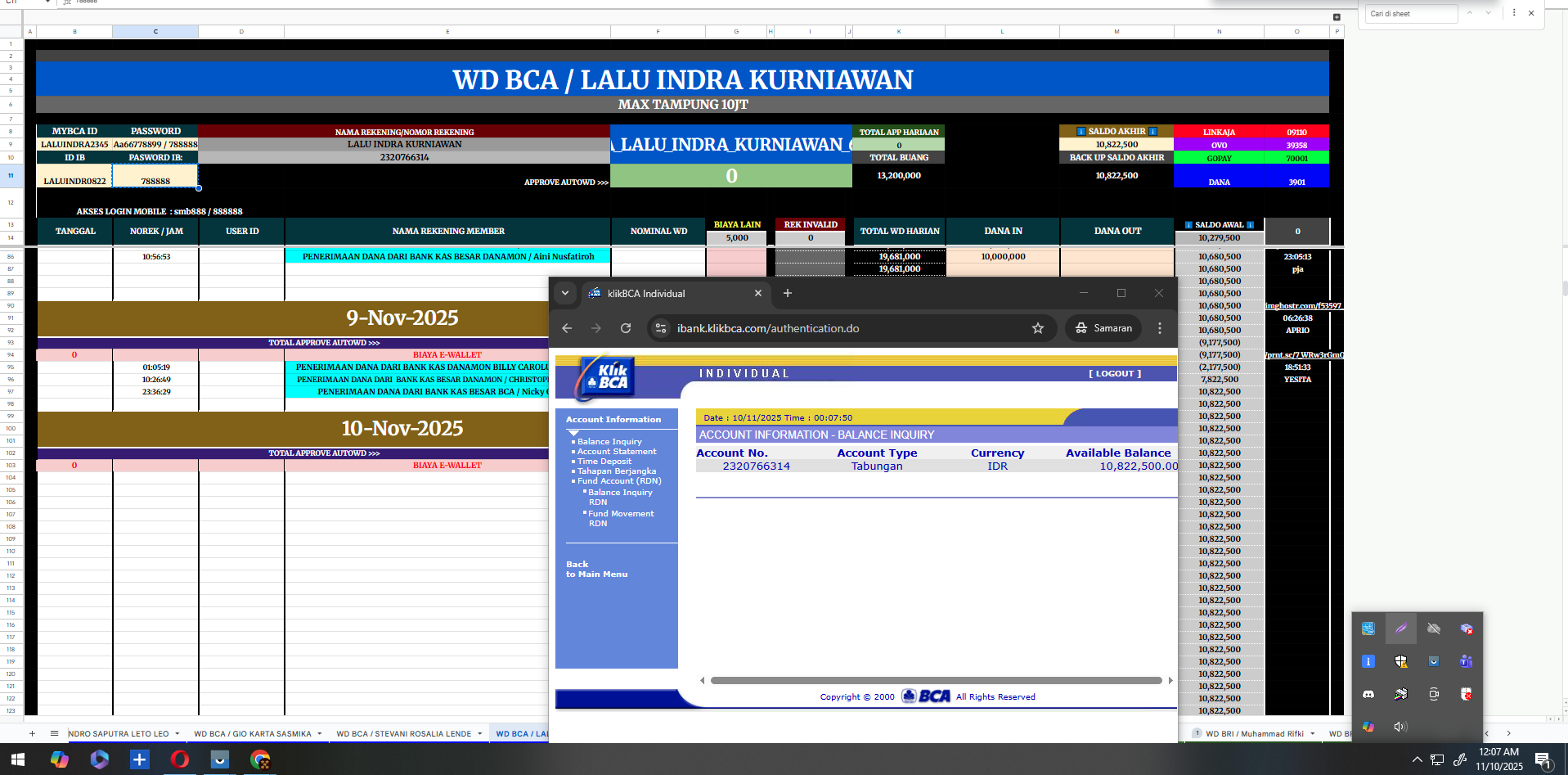Select the klikBCA Individual browser tab
The image size is (1568, 775).
pyautogui.click(x=674, y=293)
